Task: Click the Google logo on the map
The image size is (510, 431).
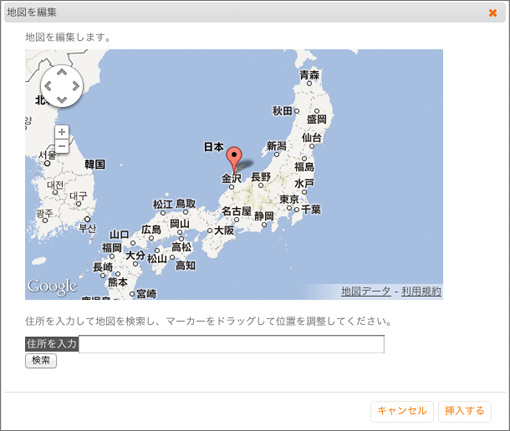Action: coord(52,287)
